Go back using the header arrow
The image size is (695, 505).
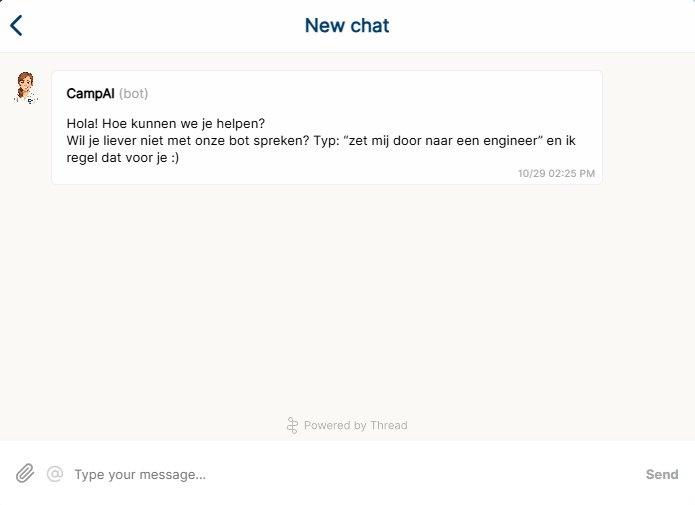pos(16,26)
